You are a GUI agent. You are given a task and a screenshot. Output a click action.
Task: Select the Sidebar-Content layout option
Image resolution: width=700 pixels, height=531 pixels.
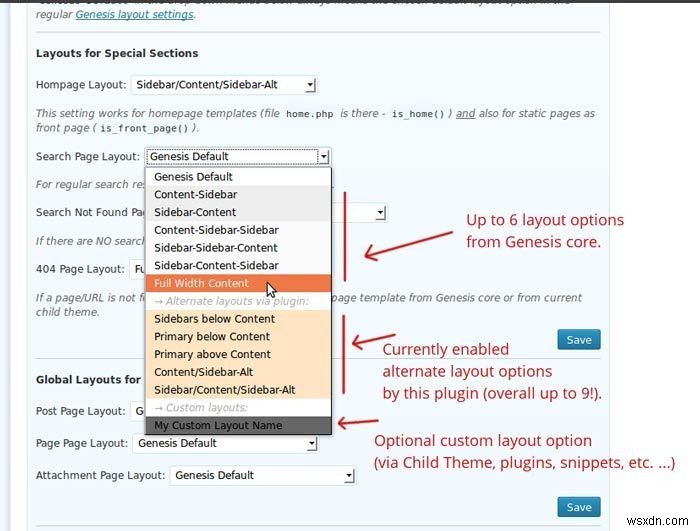195,212
